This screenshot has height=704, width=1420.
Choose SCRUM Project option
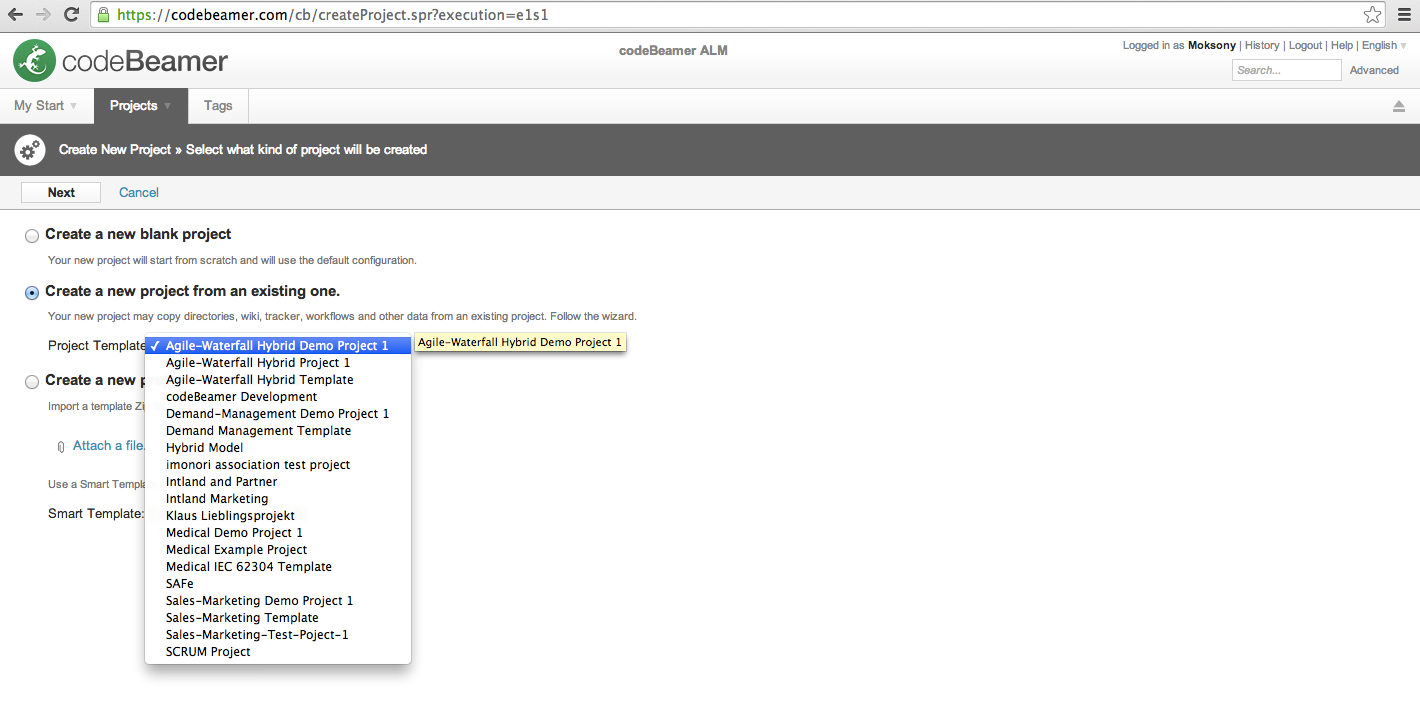click(278, 652)
